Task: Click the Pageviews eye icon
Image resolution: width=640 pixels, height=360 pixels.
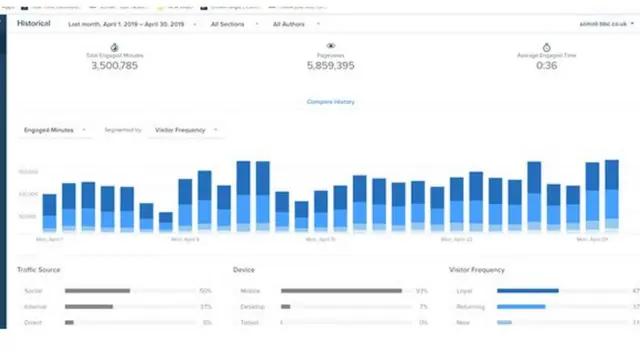Action: (x=331, y=46)
